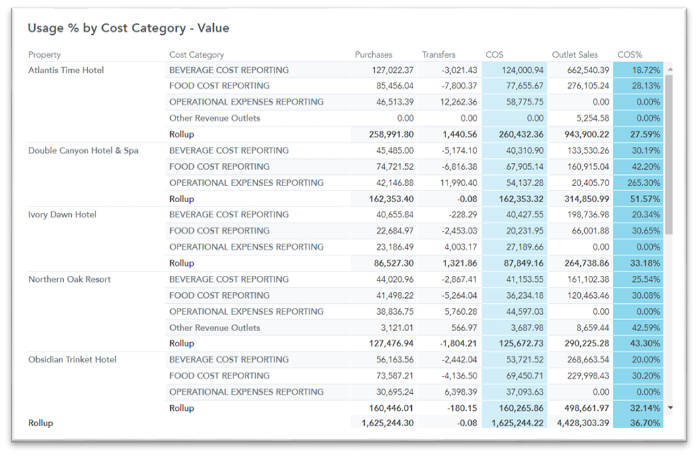Click Atlantis rollup COS% 27.59%
698x456 pixels.
tap(645, 134)
